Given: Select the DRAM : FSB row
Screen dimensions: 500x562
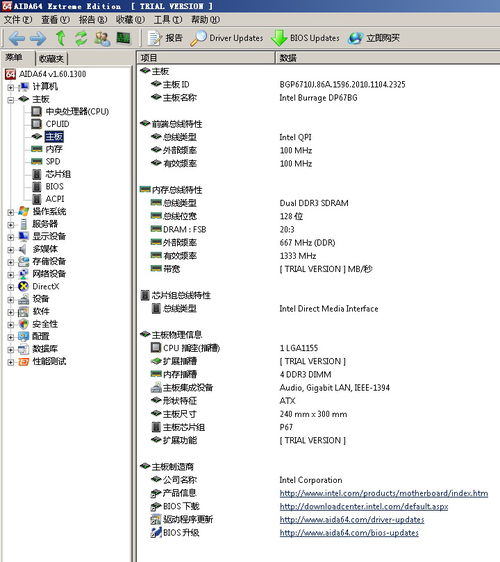Looking at the screenshot, I should pos(318,229).
